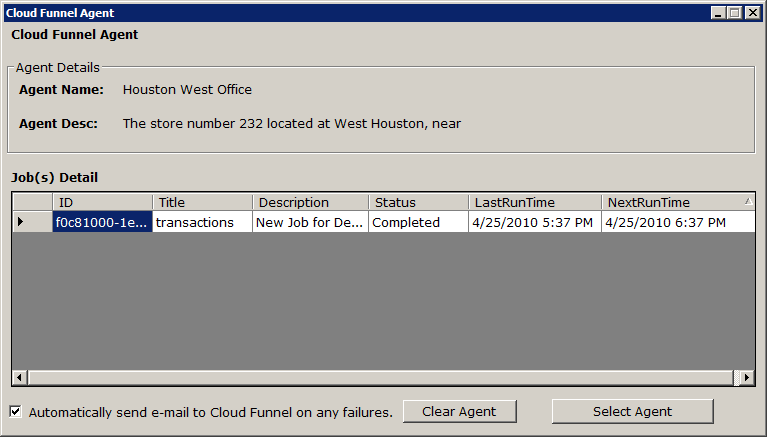Viewport: 767px width, 437px height.
Task: Click the Clear Agent button
Action: (x=459, y=412)
